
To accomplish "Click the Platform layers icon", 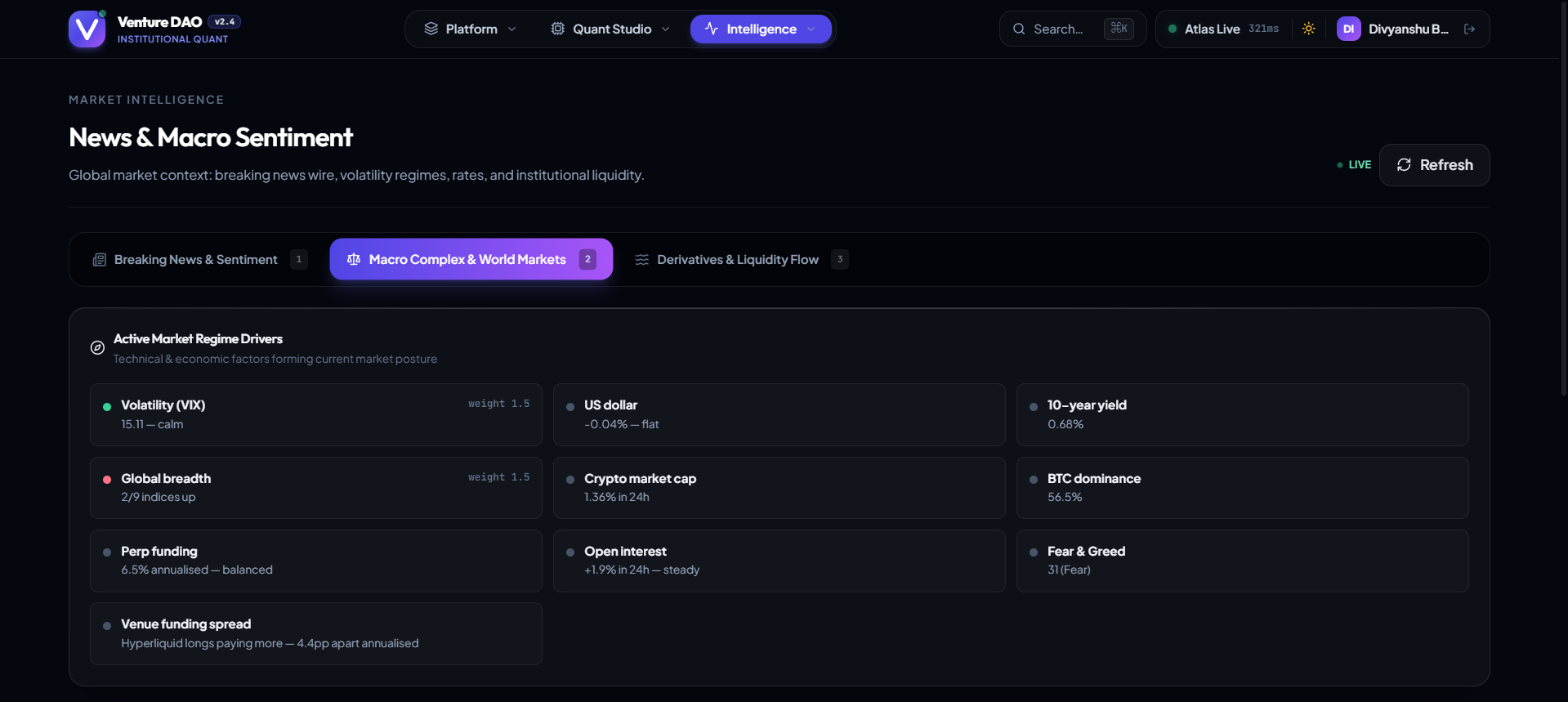I will 431,29.
